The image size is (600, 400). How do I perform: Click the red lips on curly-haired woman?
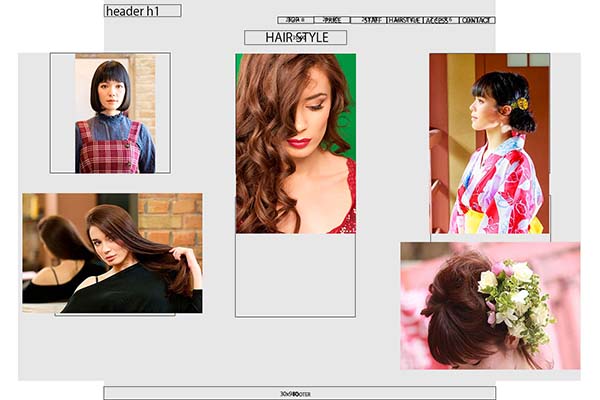299,143
